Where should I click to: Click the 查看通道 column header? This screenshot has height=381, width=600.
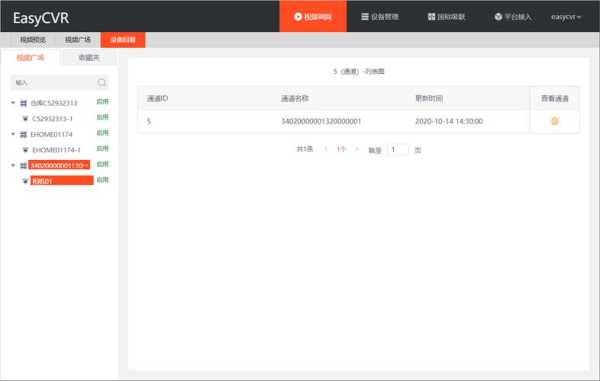tap(555, 98)
